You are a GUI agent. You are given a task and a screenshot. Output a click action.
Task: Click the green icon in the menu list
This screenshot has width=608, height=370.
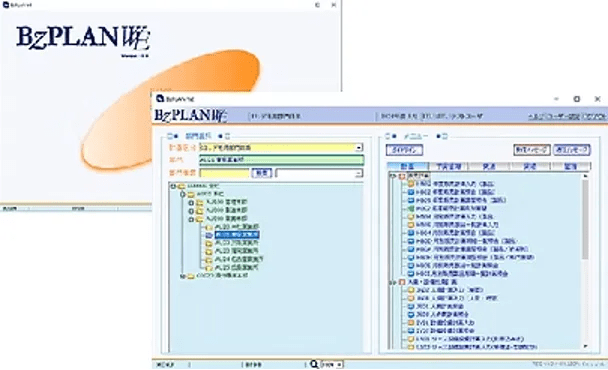(x=411, y=209)
